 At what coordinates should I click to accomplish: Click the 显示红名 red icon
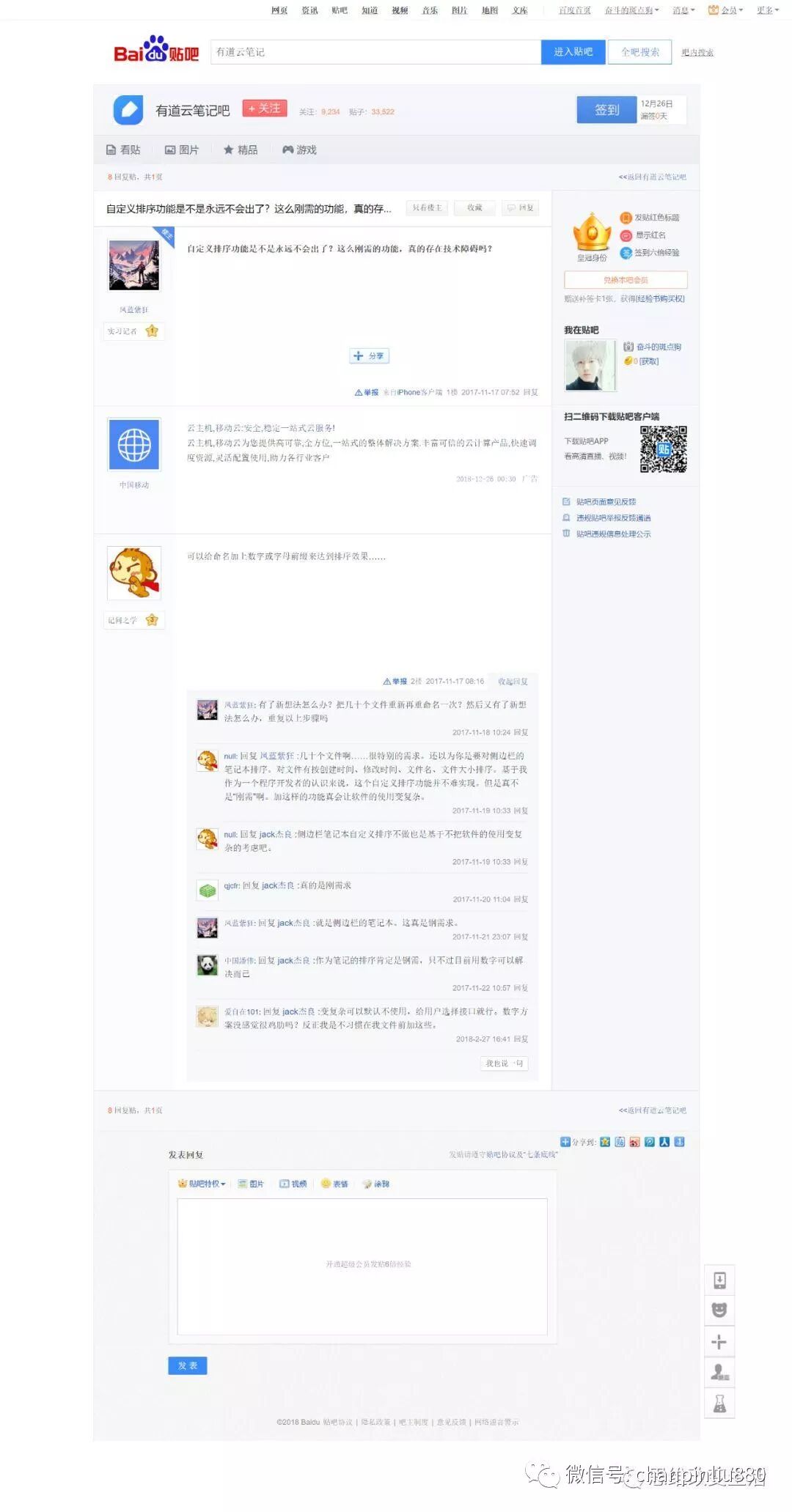[x=626, y=235]
